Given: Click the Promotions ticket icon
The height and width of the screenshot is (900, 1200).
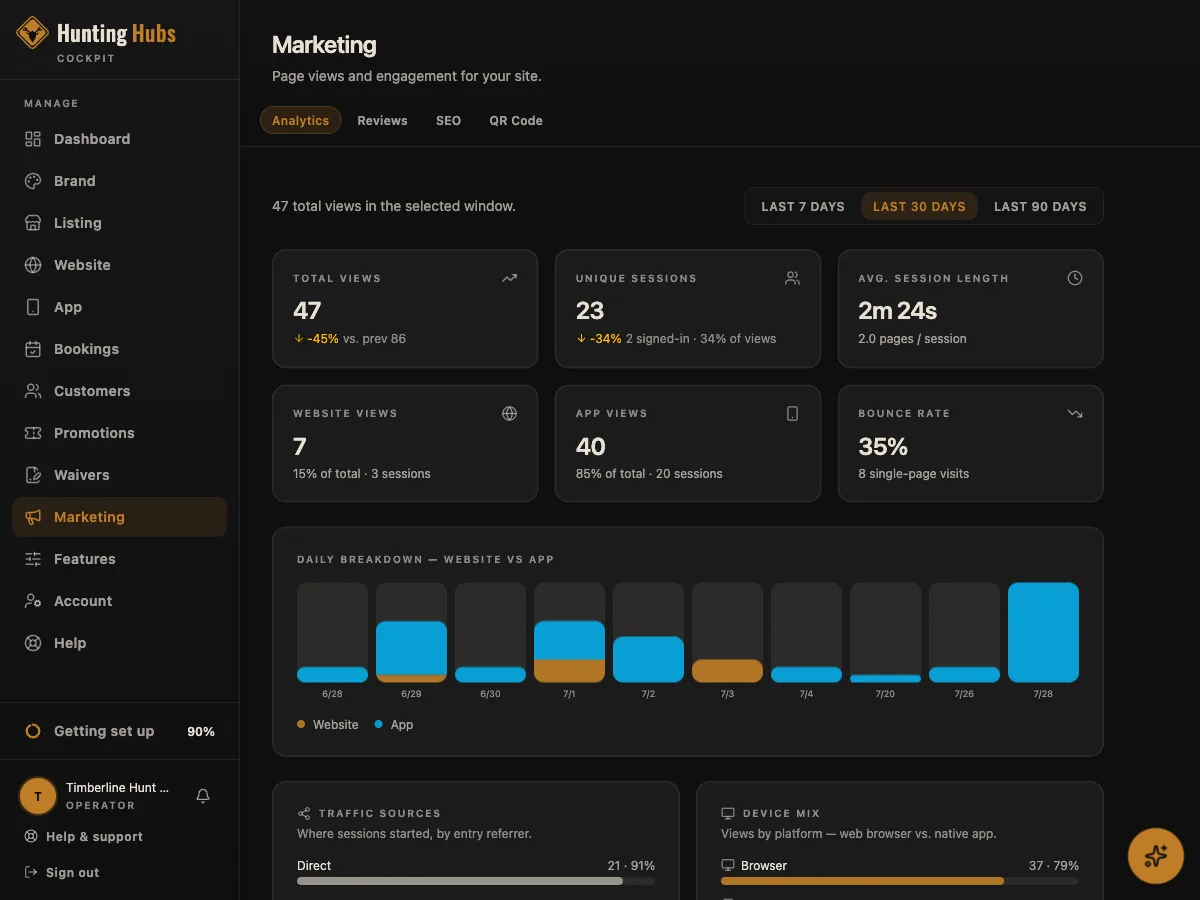Looking at the screenshot, I should point(33,433).
